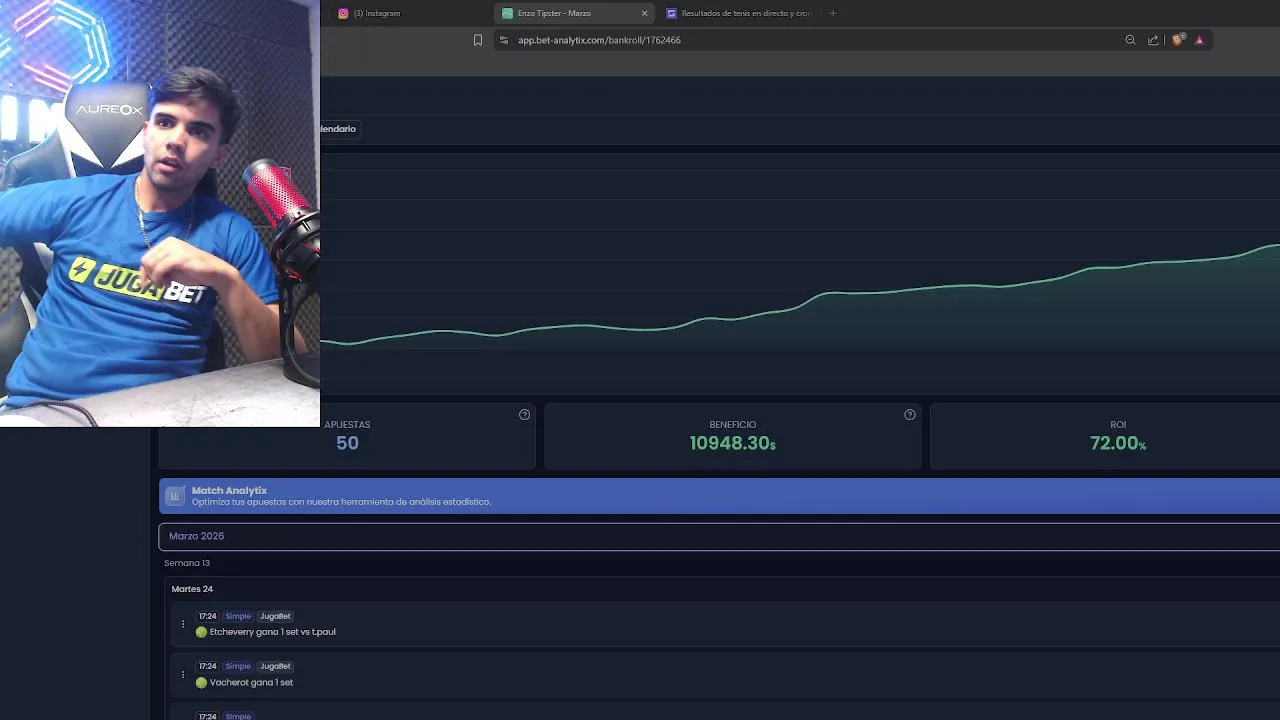Click tennis ball icon for Etcheverry bet
The image size is (1280, 720).
pos(201,632)
